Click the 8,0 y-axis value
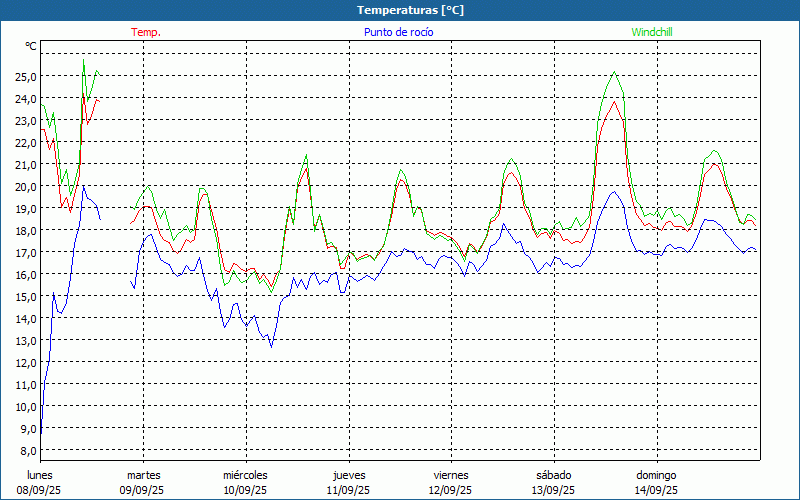Image resolution: width=800 pixels, height=500 pixels. coord(27,450)
